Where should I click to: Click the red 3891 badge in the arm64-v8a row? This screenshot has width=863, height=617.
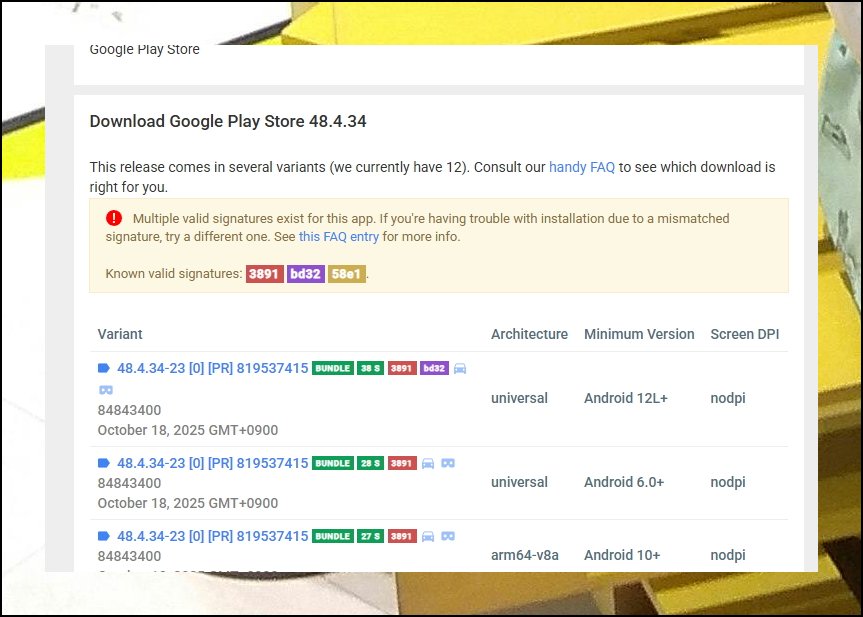pos(402,536)
